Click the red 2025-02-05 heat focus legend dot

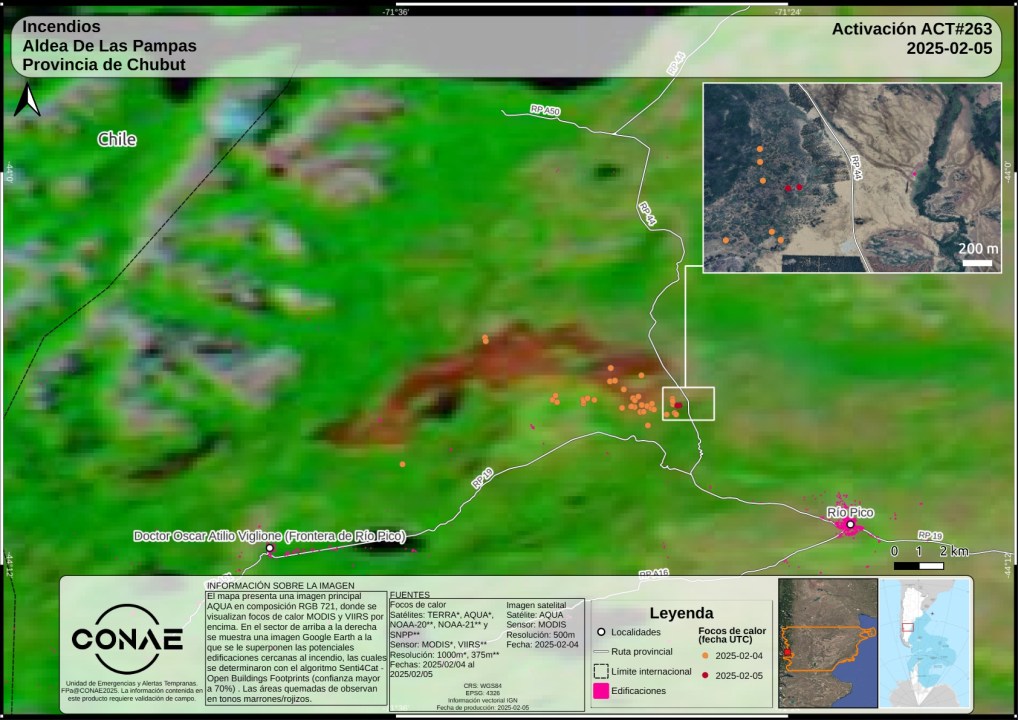click(703, 675)
